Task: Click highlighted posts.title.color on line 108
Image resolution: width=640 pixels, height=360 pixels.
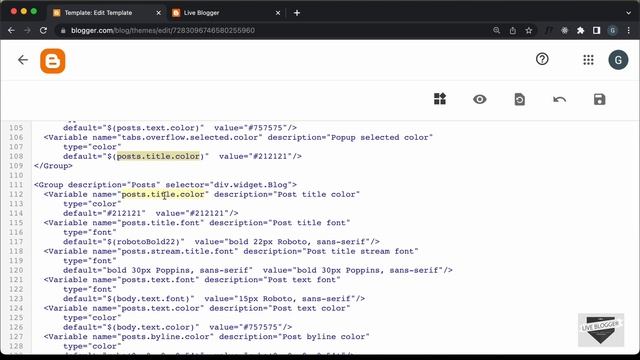Action: [158, 156]
